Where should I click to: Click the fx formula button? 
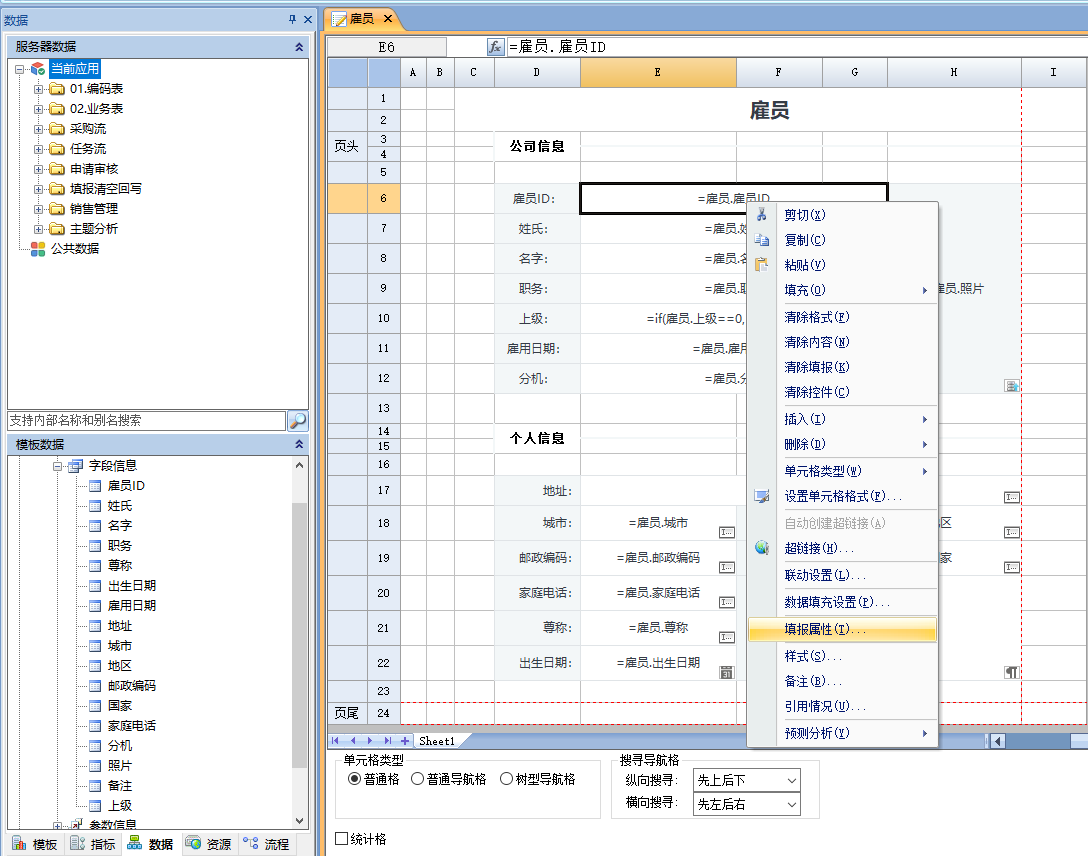click(x=496, y=47)
